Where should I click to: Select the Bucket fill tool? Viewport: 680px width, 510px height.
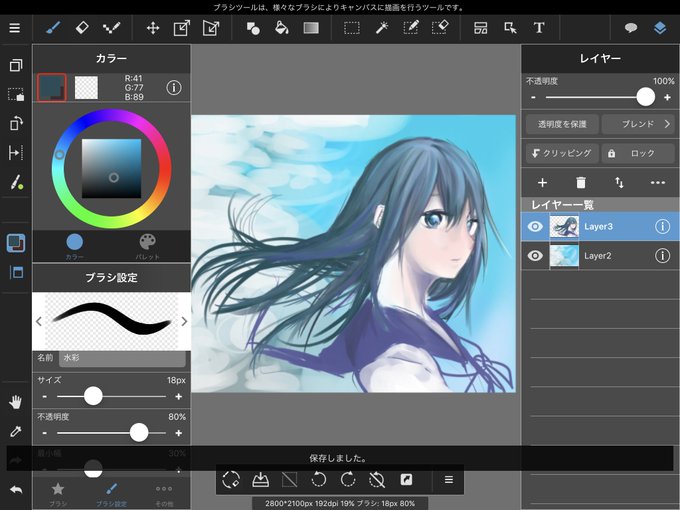282,28
